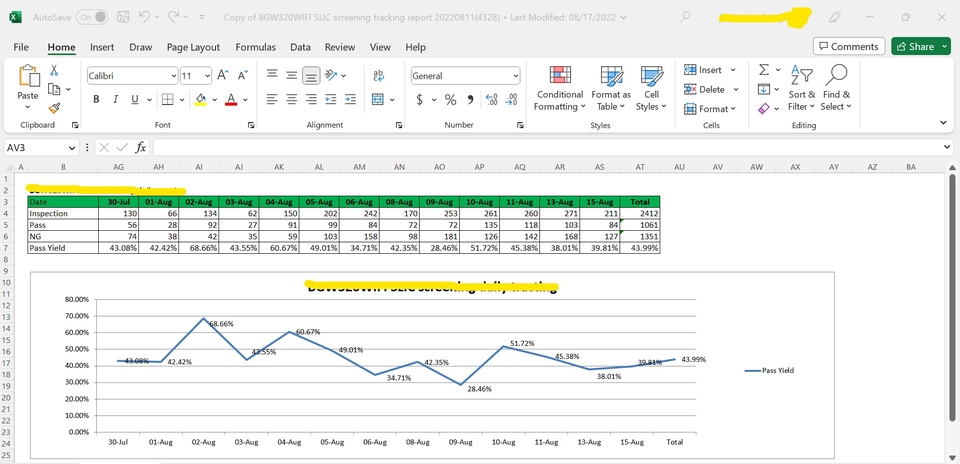Toggle Bold formatting
The height and width of the screenshot is (464, 960).
point(96,99)
